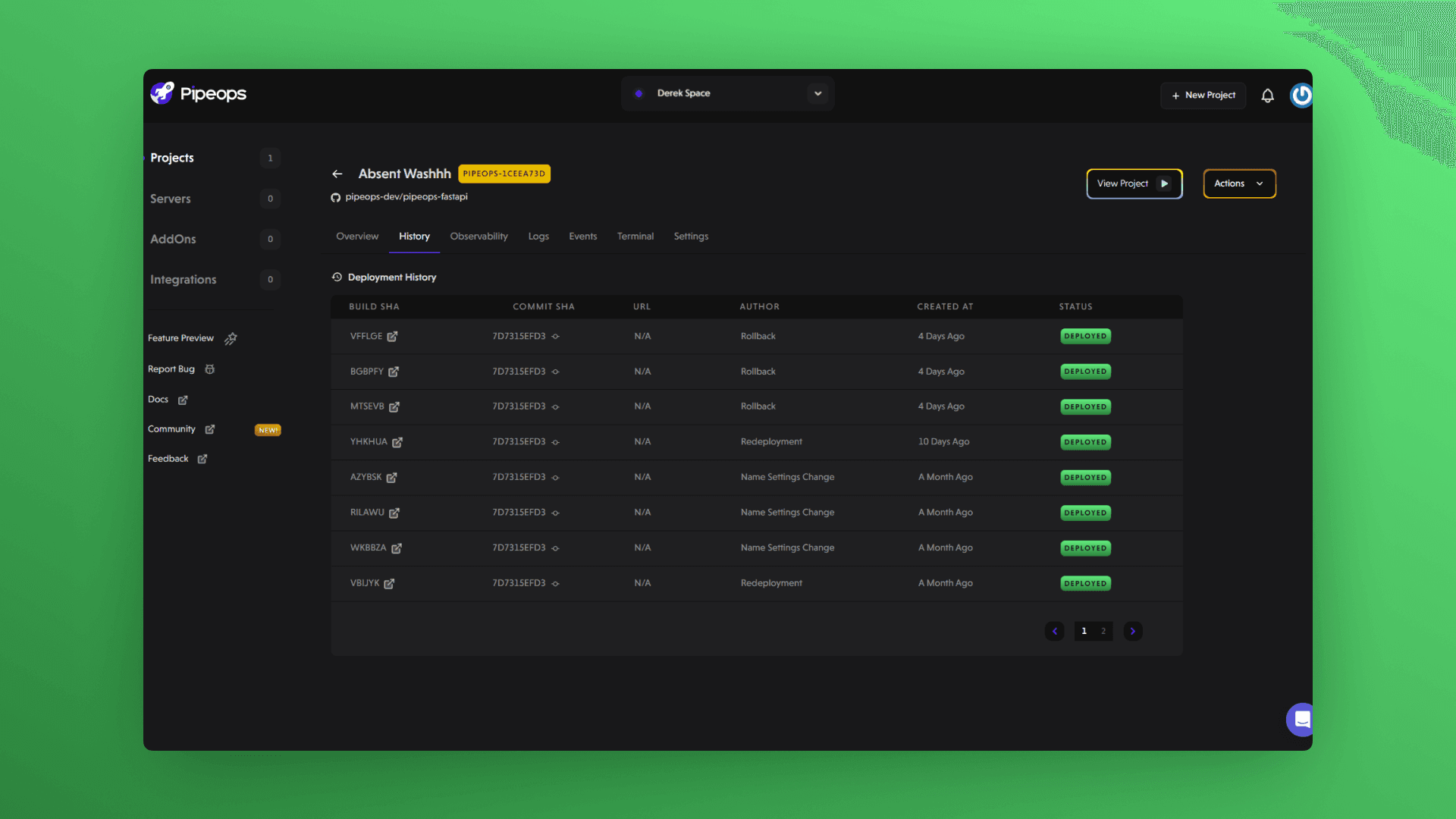This screenshot has height=819, width=1456.
Task: Open the Observability tab
Action: tap(479, 237)
